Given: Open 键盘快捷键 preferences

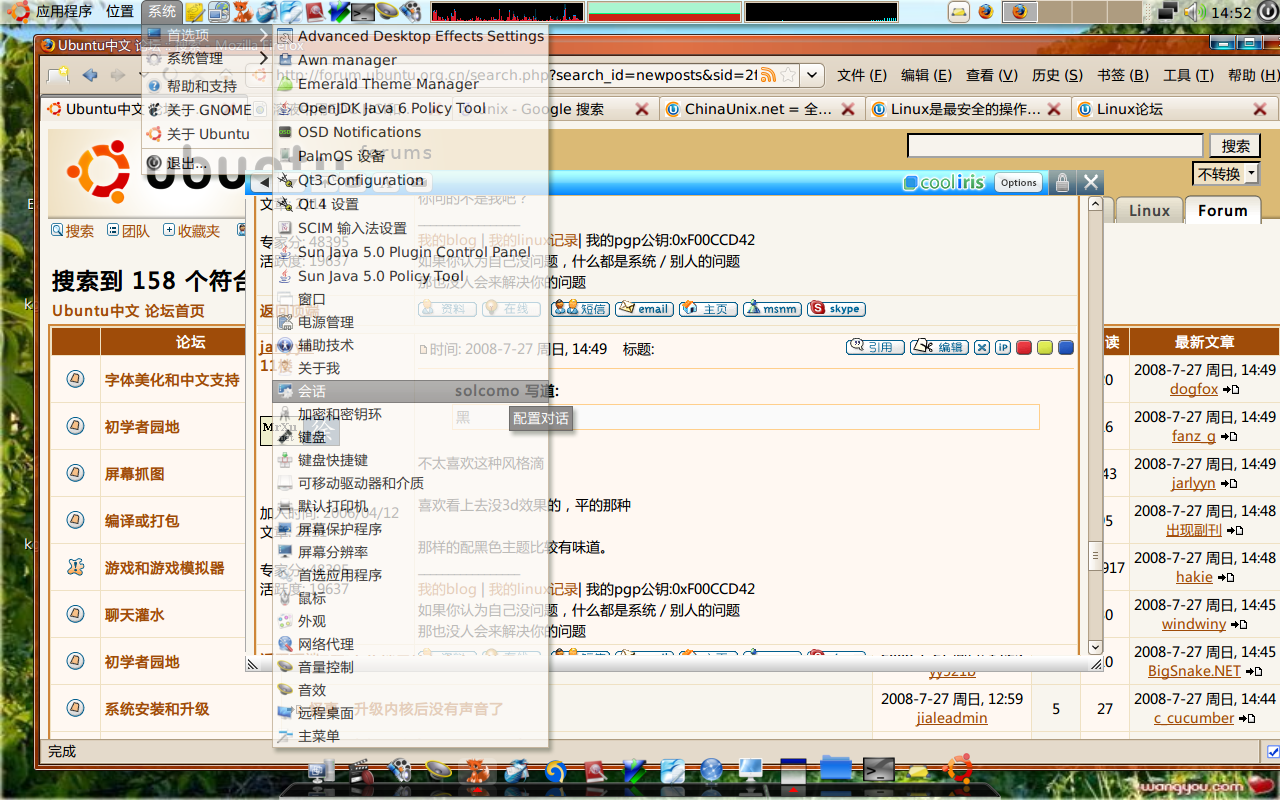Looking at the screenshot, I should pyautogui.click(x=410, y=460).
